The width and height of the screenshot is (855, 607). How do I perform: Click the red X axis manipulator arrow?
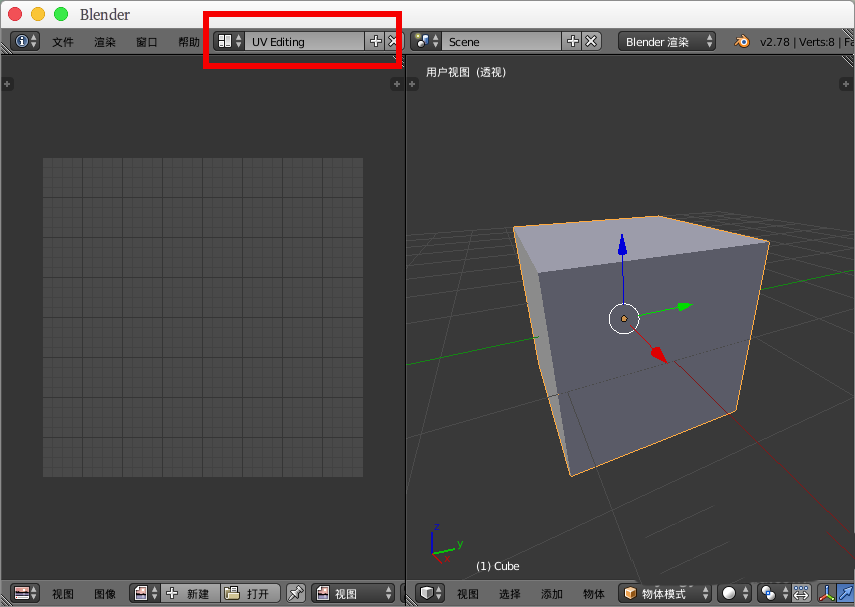coord(659,355)
